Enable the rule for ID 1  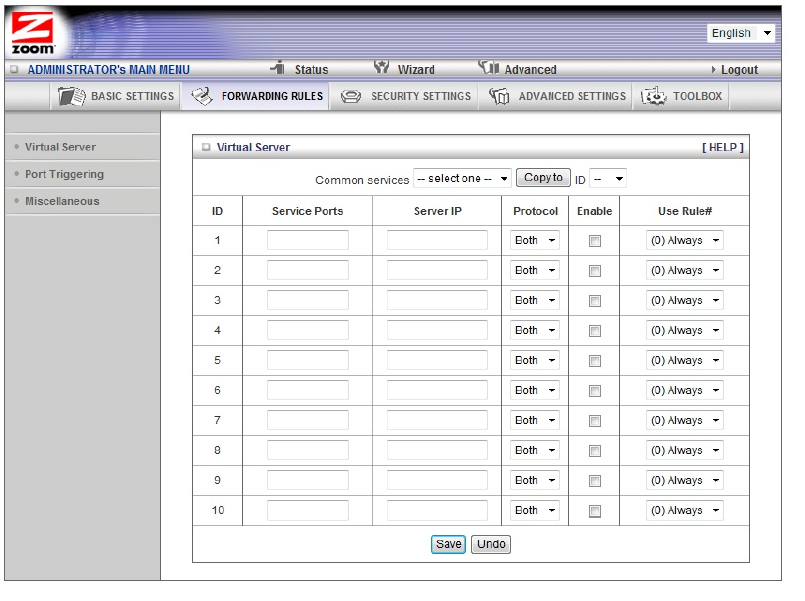point(595,241)
